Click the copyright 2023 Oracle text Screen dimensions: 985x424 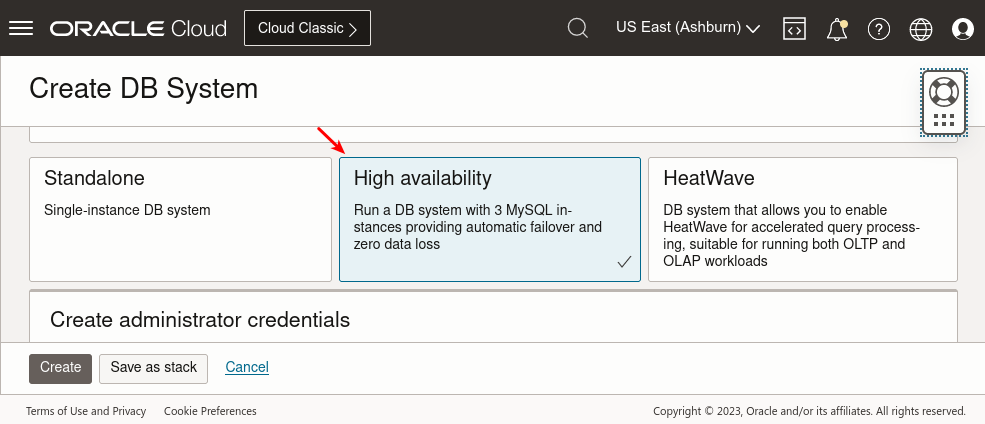point(809,411)
